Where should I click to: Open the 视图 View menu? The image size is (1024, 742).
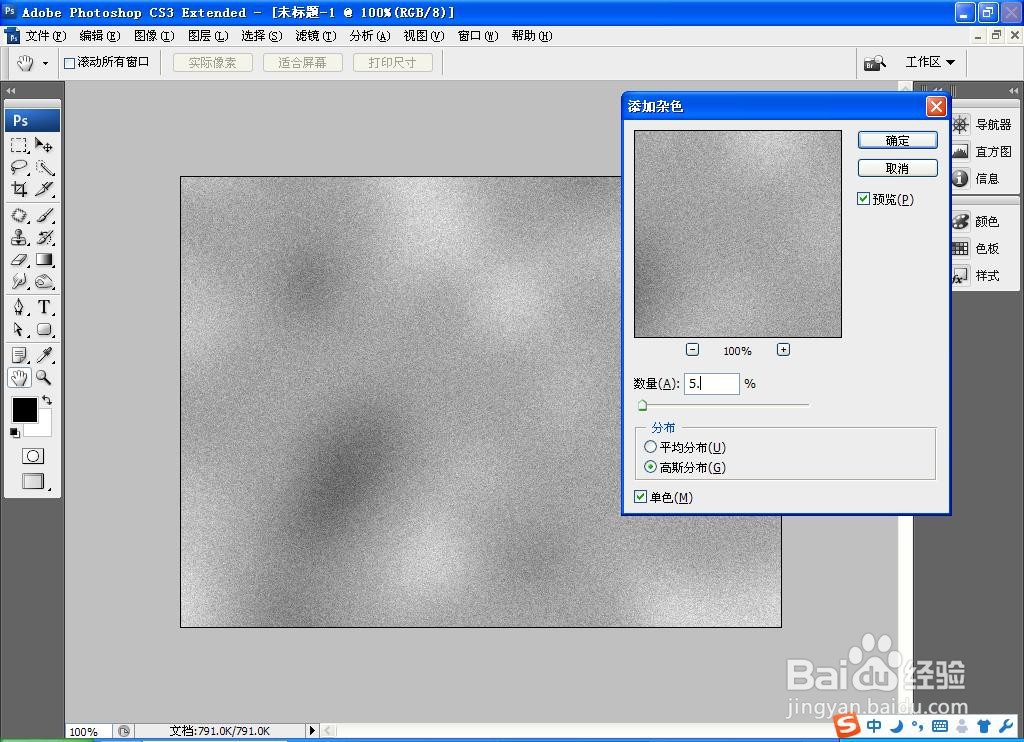pyautogui.click(x=424, y=36)
